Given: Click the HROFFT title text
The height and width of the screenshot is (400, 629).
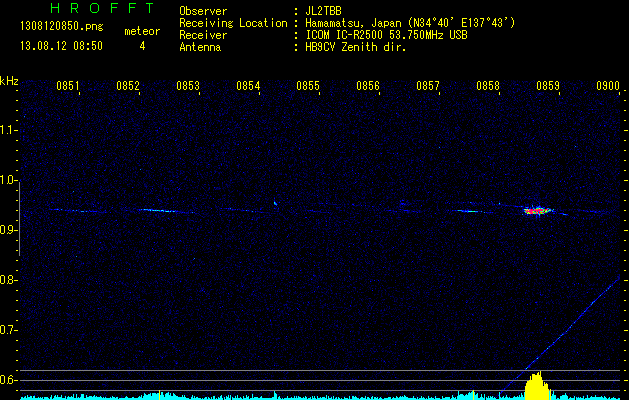Looking at the screenshot, I should click(103, 8).
